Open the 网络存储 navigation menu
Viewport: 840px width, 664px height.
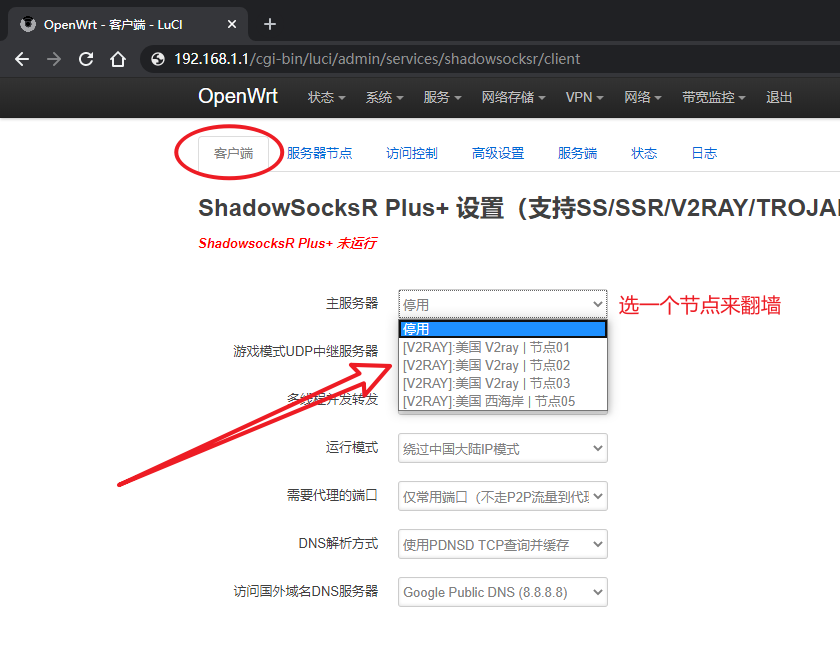513,98
